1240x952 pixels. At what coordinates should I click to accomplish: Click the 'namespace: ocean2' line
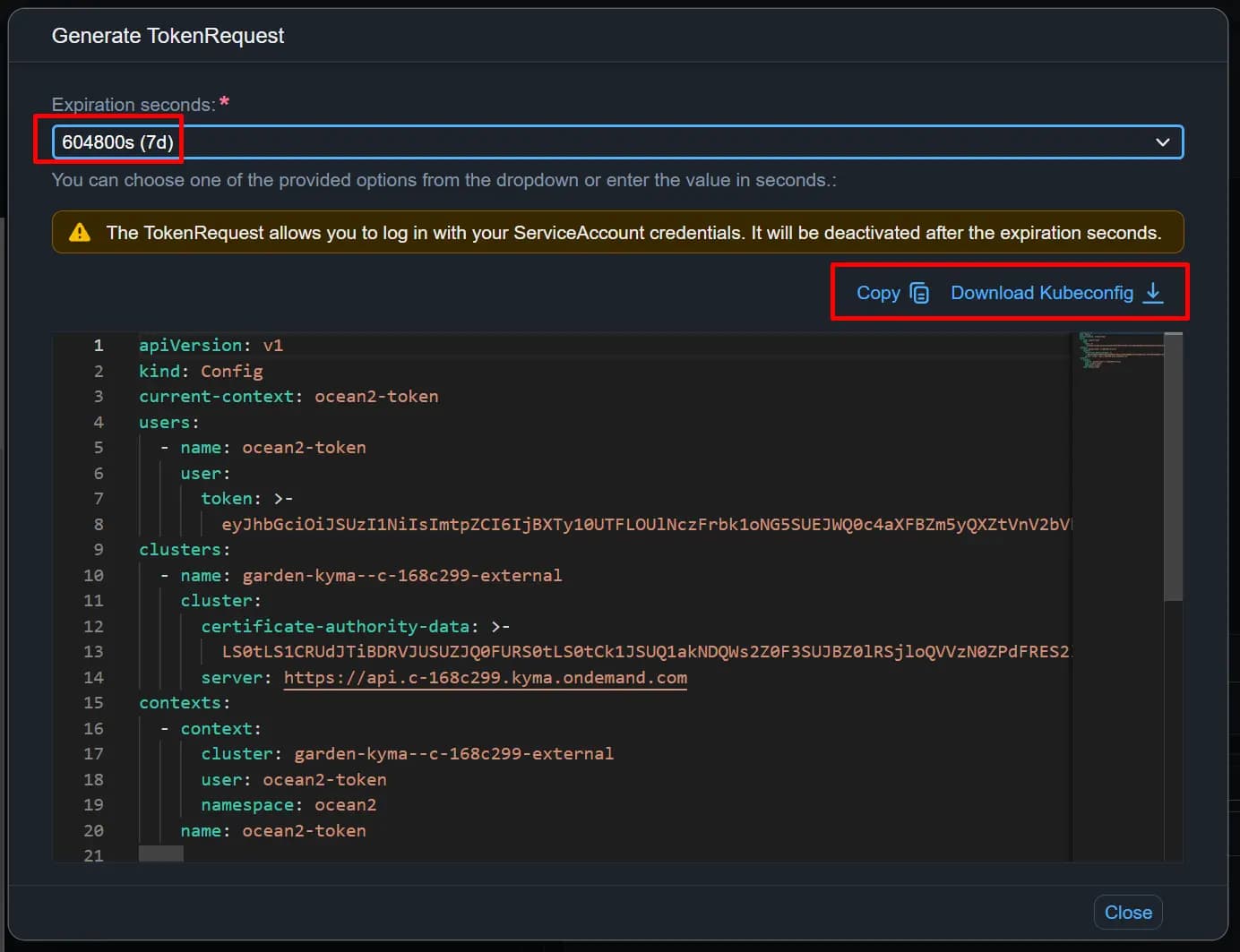point(288,805)
